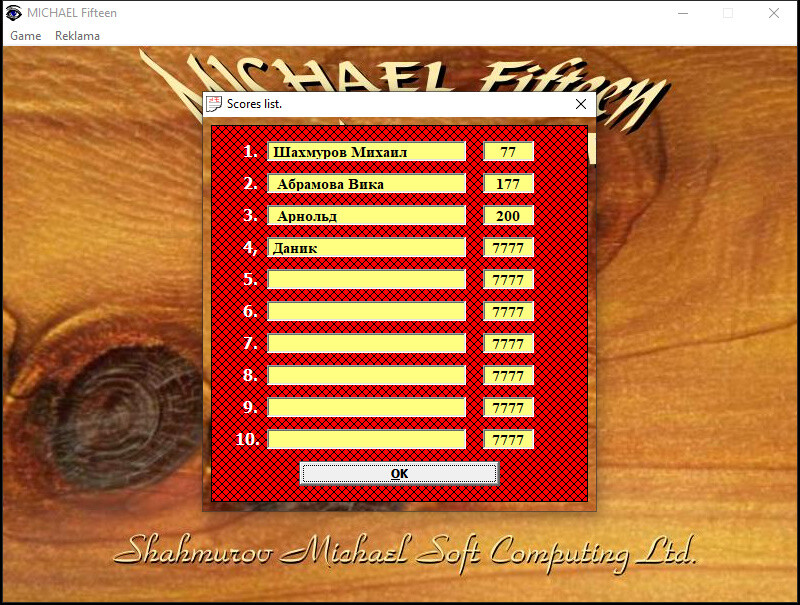Click the 7777 score in row 5
This screenshot has width=800, height=605.
click(508, 280)
